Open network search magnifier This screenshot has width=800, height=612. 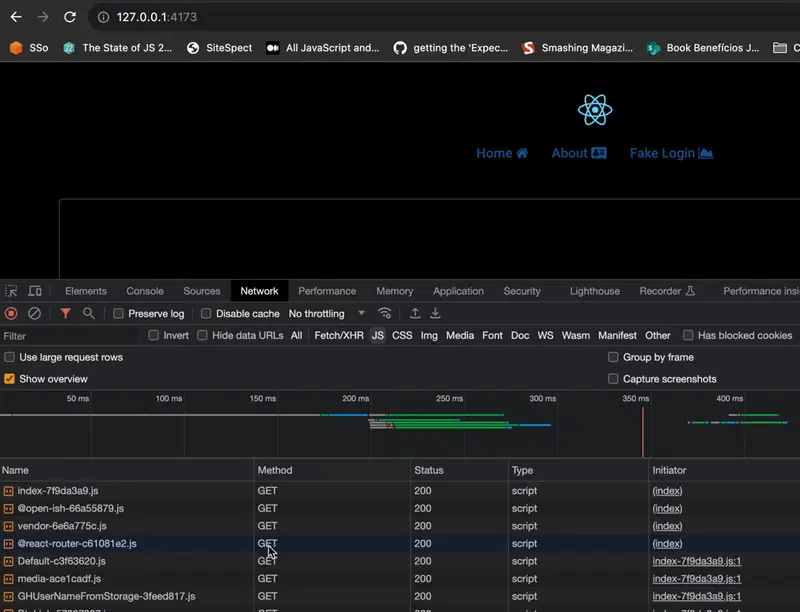[89, 314]
